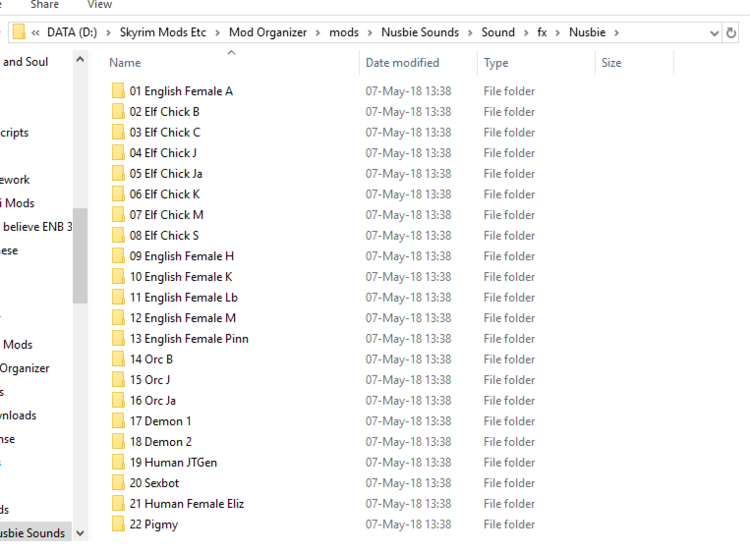The height and width of the screenshot is (552, 750).
Task: Go to Skyrim Mods Etc in breadcrumb
Action: 163,32
